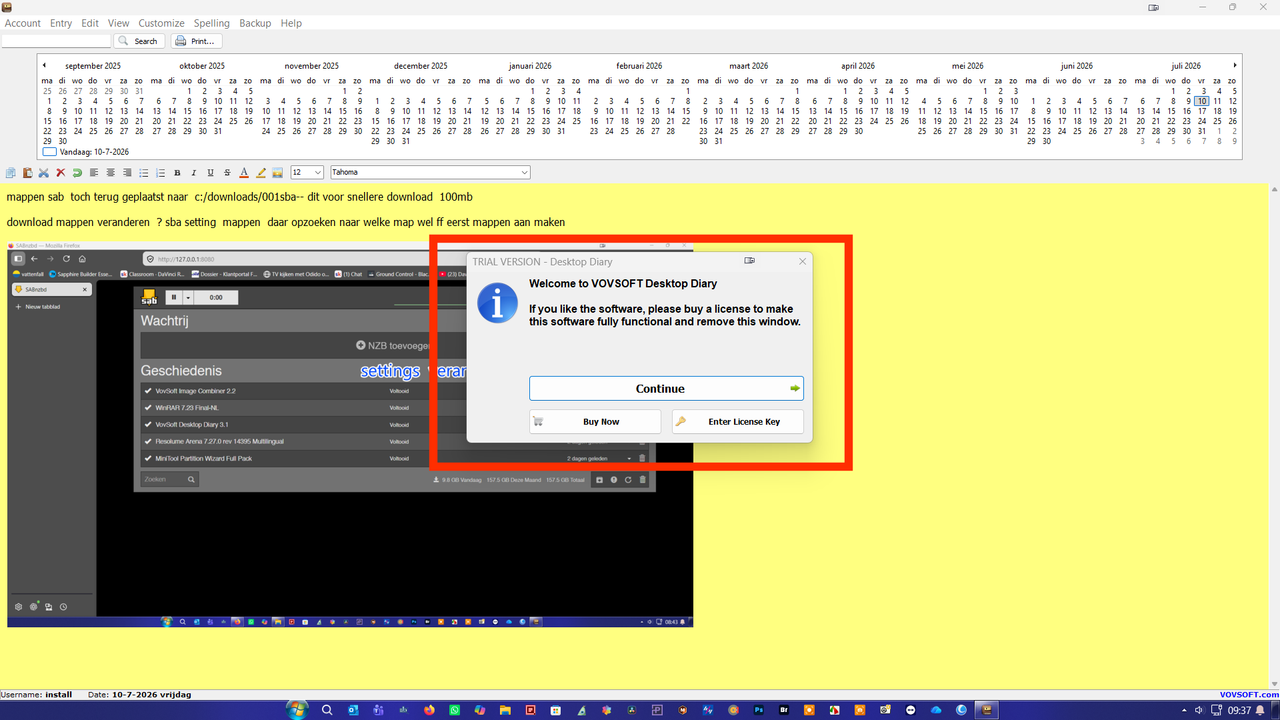
Task: Open the taskbar search magnifier
Action: pos(327,710)
